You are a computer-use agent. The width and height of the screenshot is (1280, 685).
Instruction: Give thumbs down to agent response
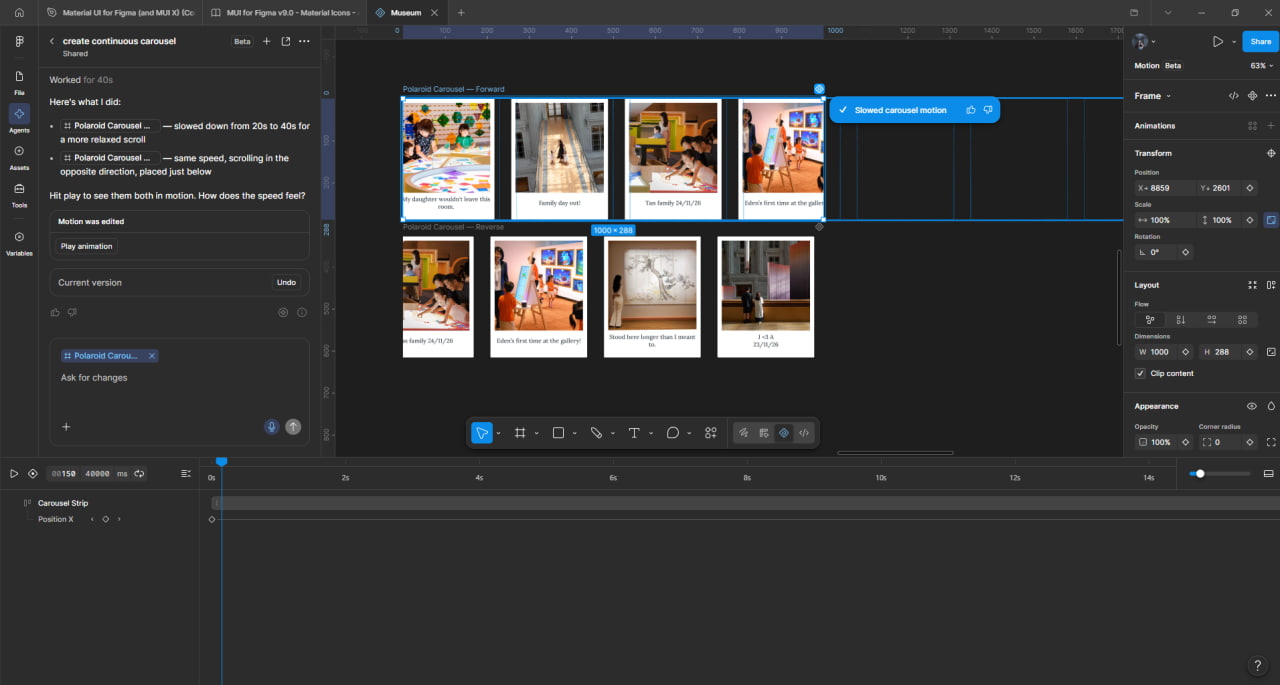pyautogui.click(x=72, y=312)
